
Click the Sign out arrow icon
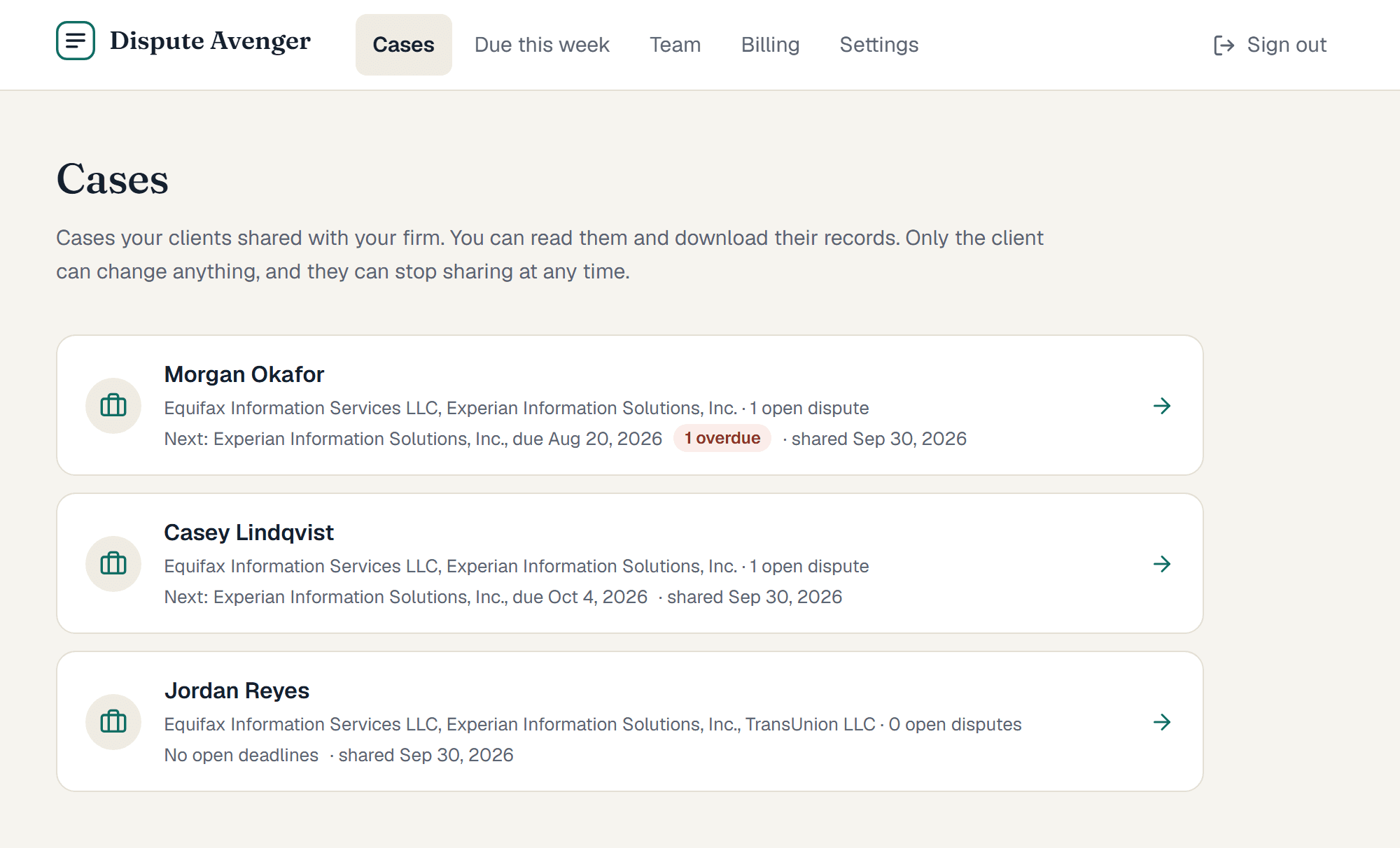point(1224,45)
